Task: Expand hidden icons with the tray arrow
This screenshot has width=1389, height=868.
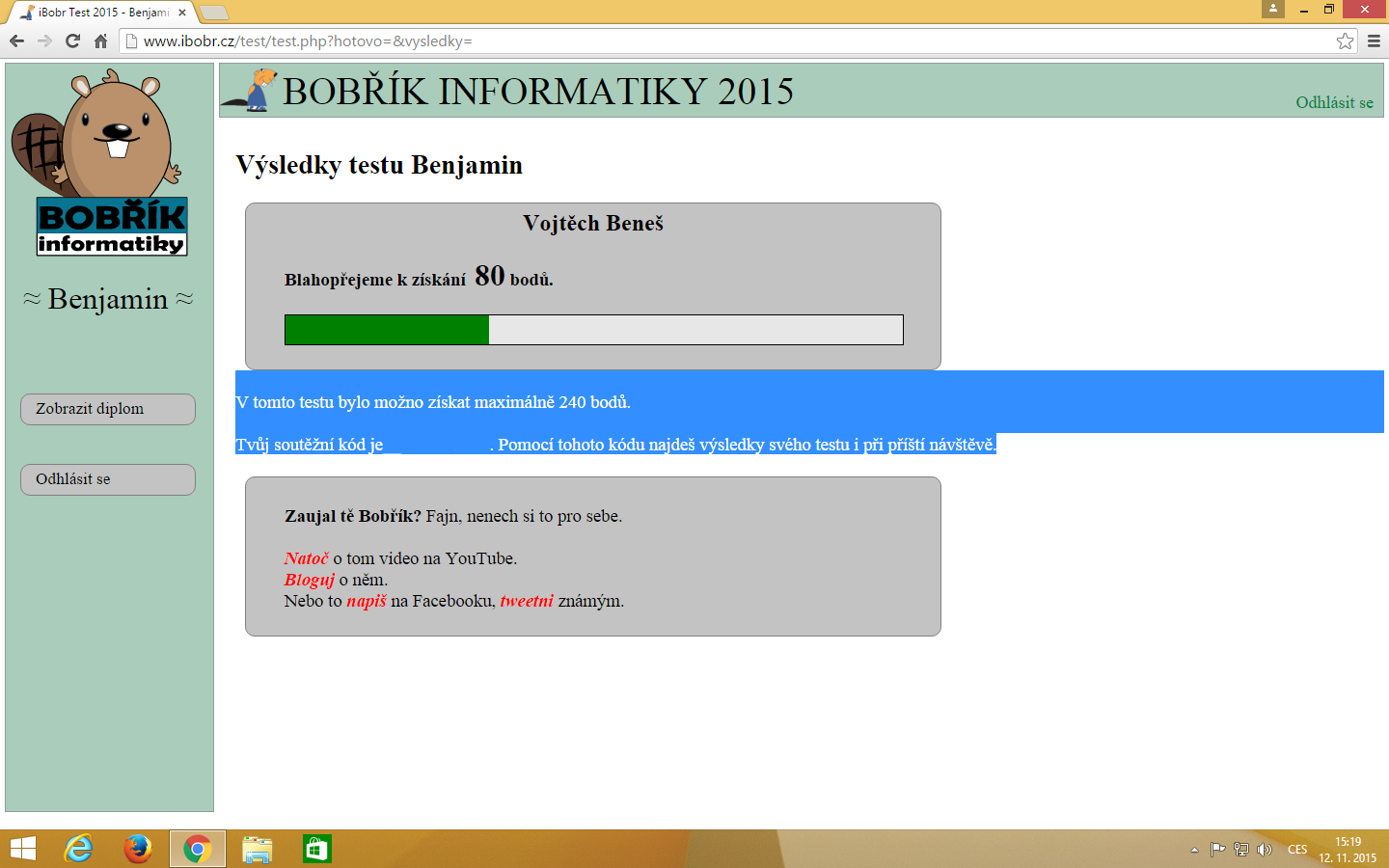Action: coord(1193,849)
